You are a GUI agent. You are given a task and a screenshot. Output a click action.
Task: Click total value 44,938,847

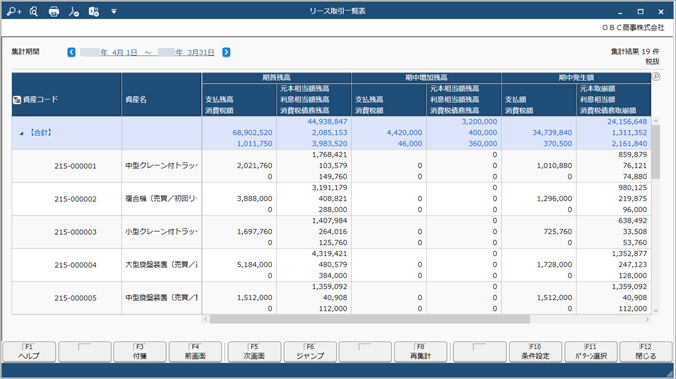click(327, 122)
